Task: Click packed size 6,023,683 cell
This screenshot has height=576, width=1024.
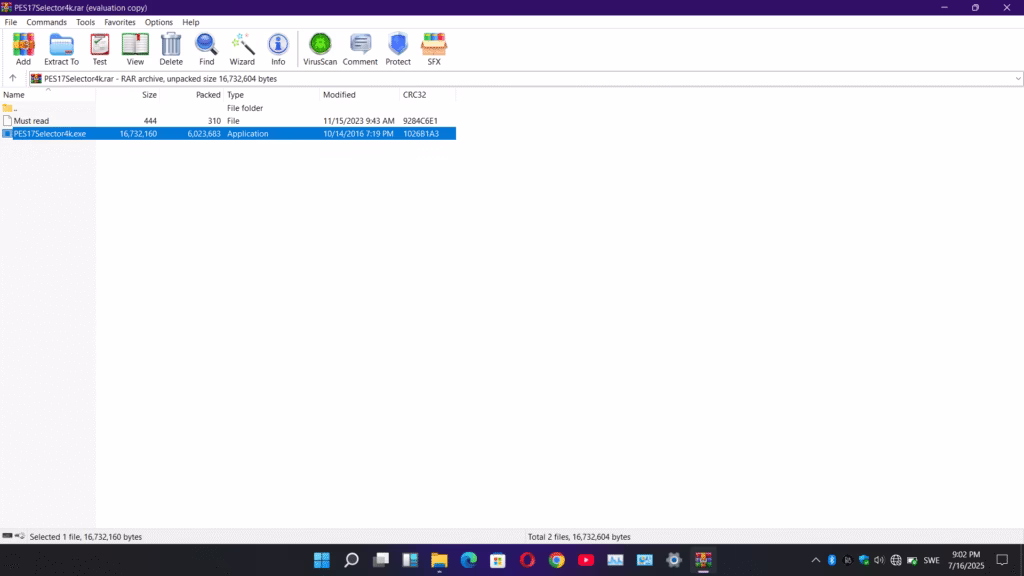Action: [204, 133]
